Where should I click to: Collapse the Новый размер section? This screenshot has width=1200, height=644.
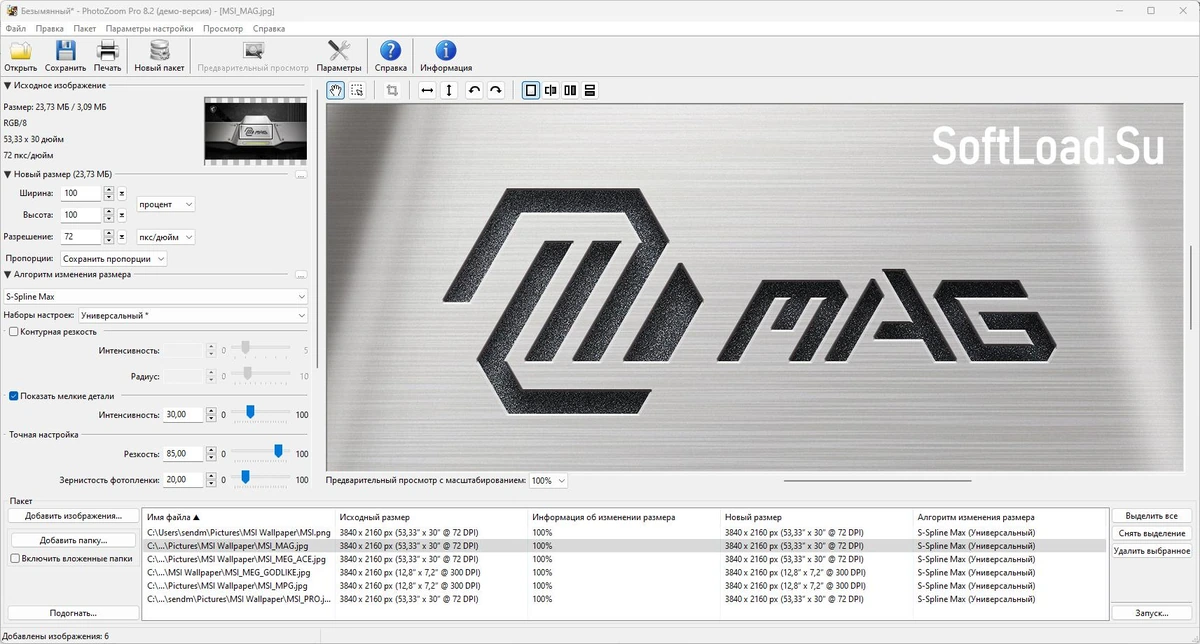click(8, 174)
